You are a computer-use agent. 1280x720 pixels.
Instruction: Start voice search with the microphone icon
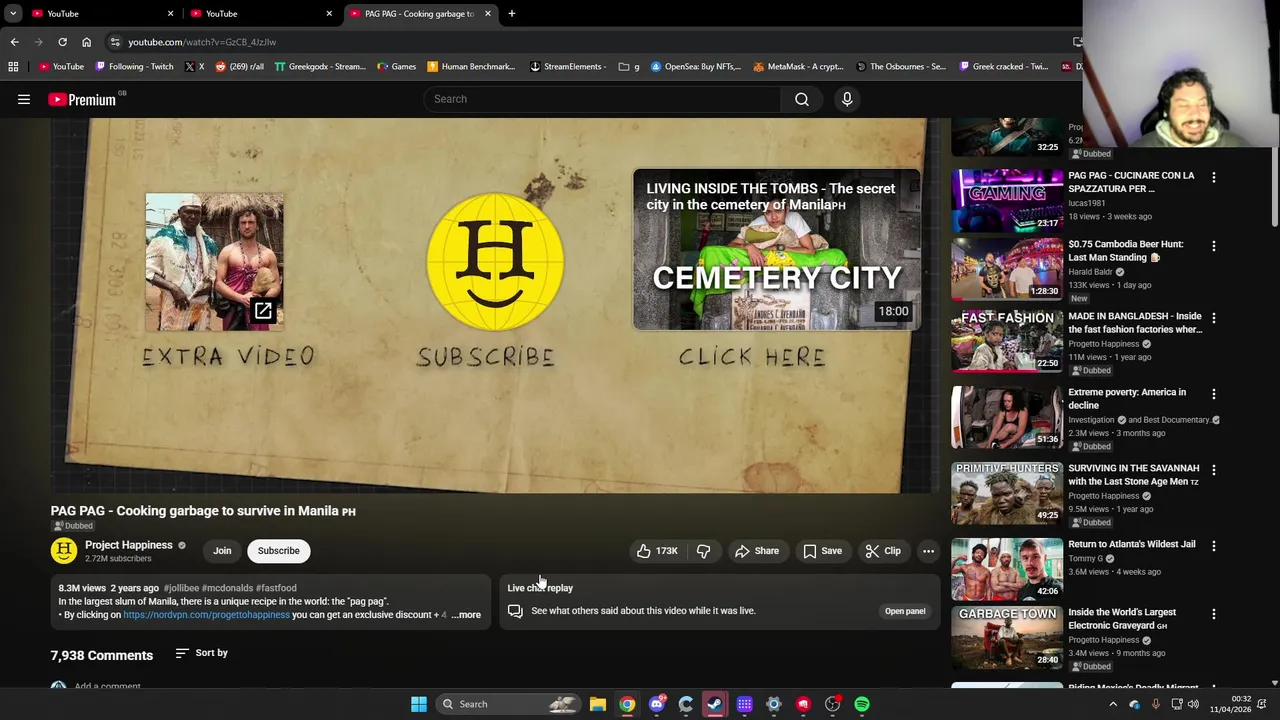click(x=847, y=99)
